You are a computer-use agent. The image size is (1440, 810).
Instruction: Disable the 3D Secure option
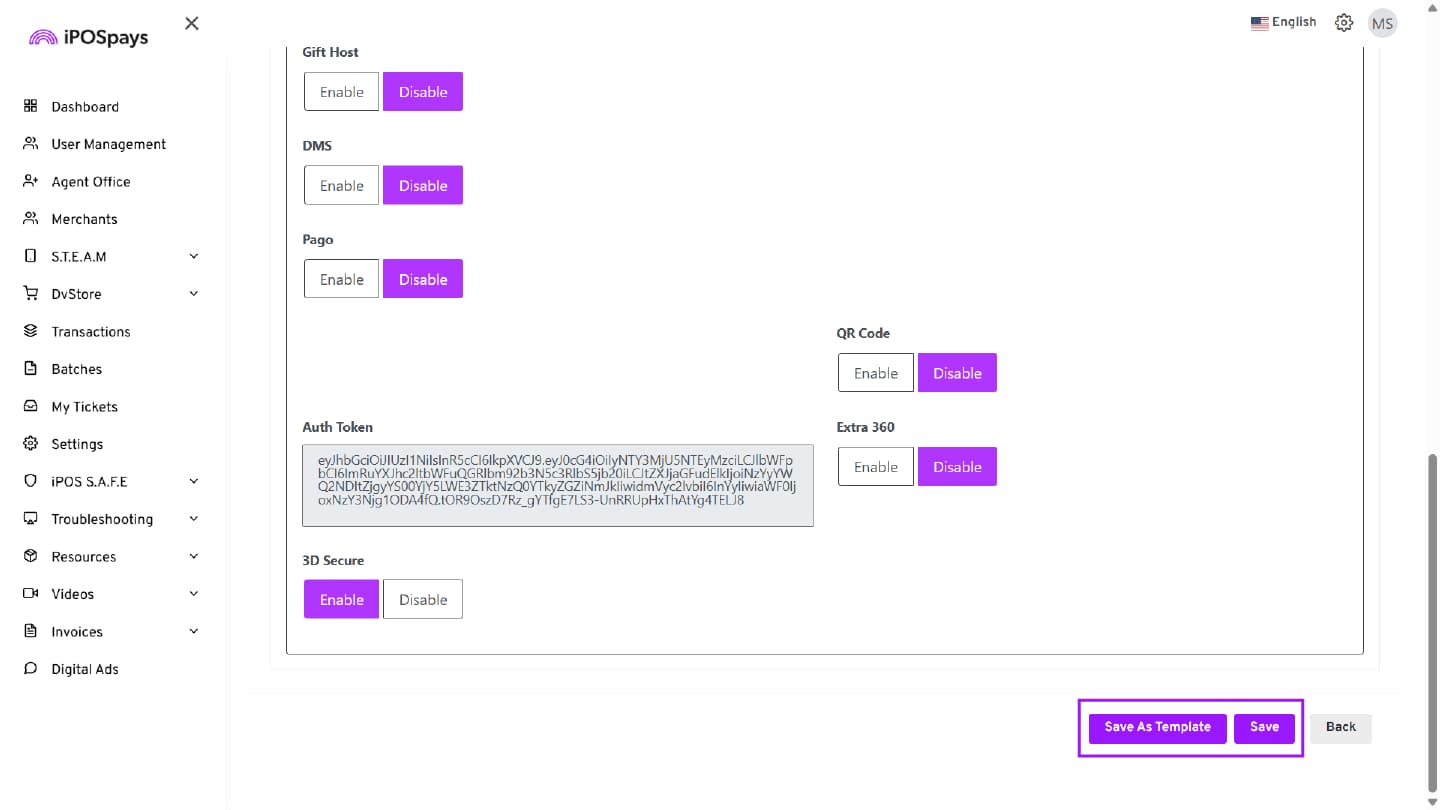pos(423,600)
